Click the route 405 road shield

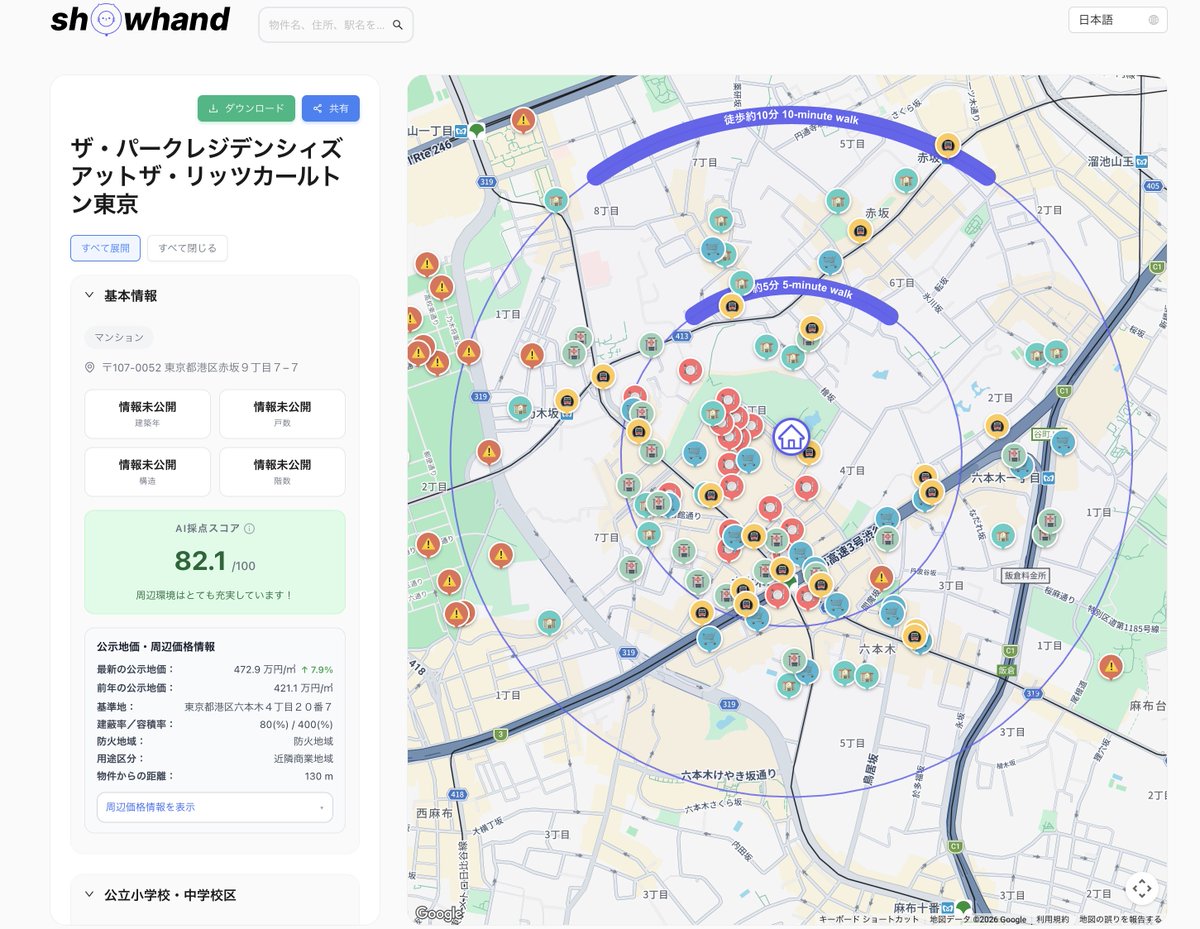click(x=1155, y=186)
